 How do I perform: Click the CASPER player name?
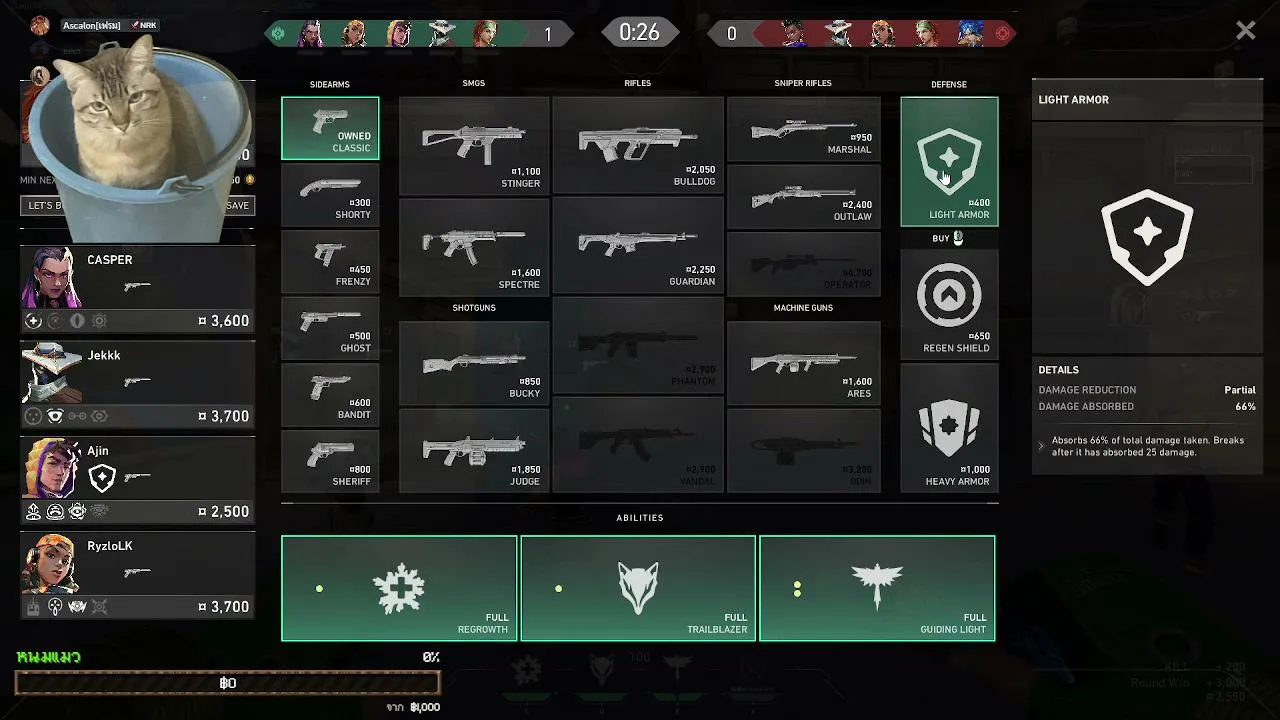(x=109, y=260)
